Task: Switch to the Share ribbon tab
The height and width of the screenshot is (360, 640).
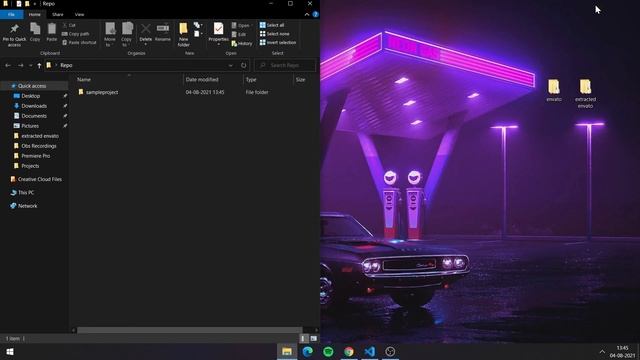Action: click(x=58, y=14)
